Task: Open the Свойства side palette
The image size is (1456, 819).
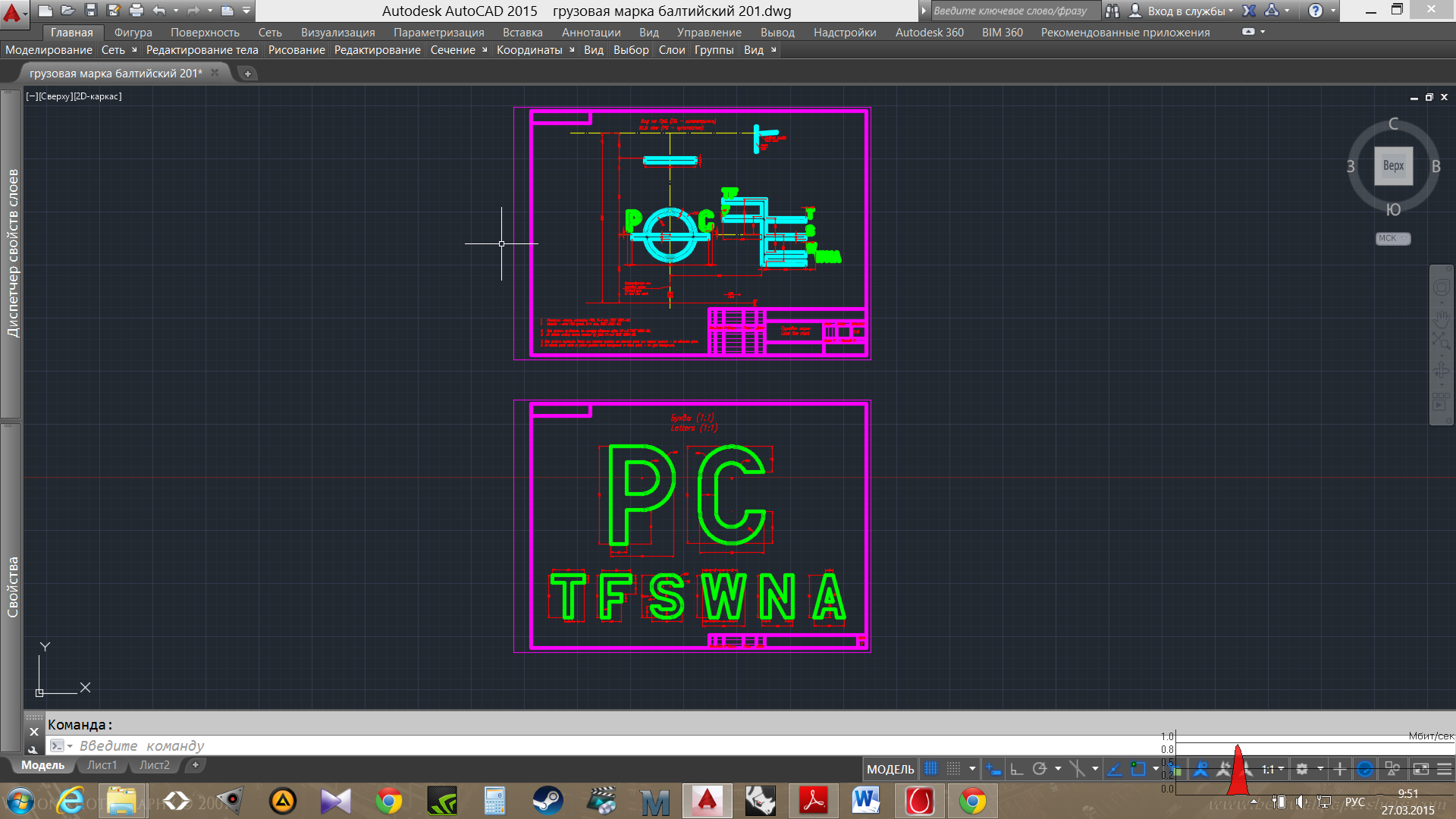Action: [11, 587]
